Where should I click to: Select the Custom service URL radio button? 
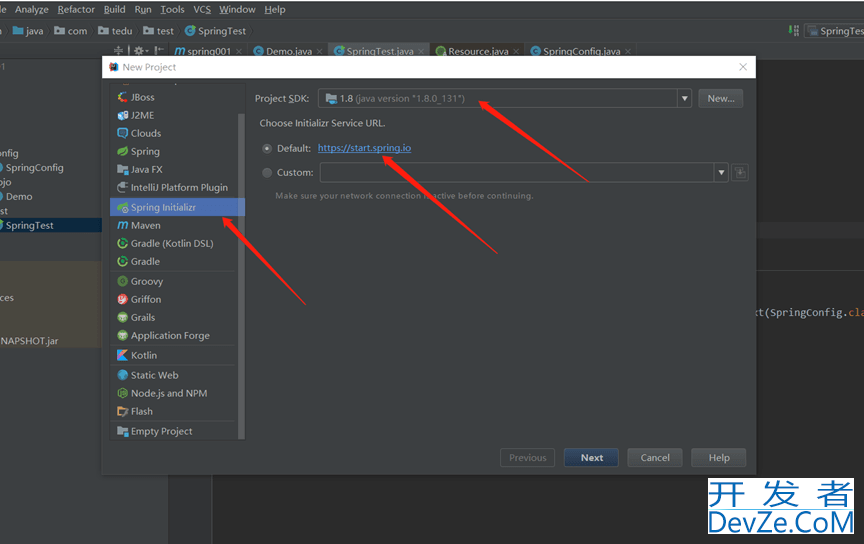[x=267, y=173]
